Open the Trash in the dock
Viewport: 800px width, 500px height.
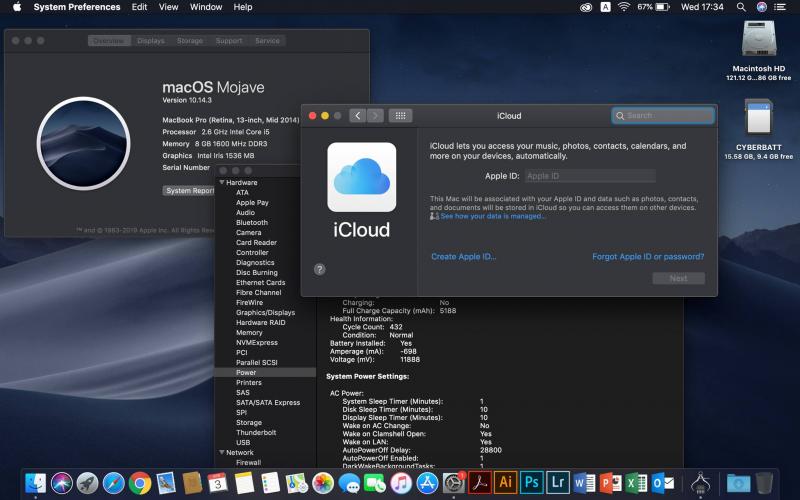click(764, 483)
